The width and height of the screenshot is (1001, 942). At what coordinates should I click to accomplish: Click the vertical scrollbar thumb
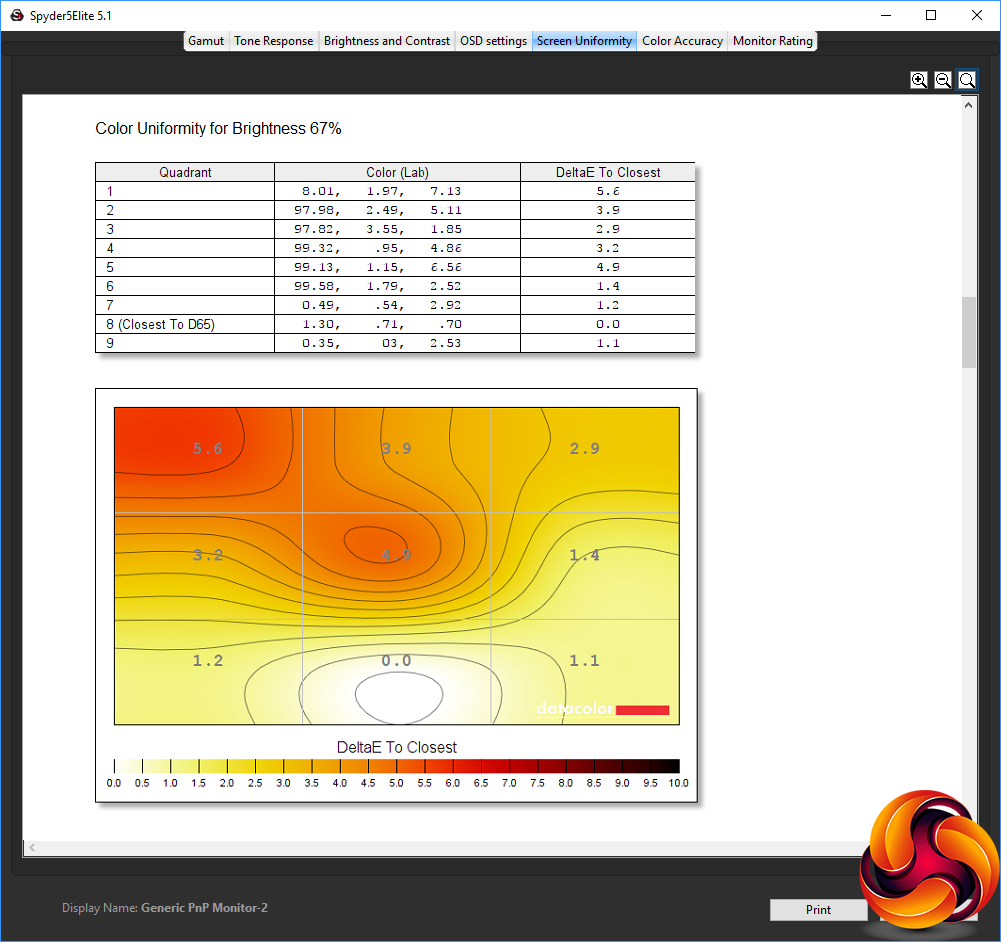[968, 332]
